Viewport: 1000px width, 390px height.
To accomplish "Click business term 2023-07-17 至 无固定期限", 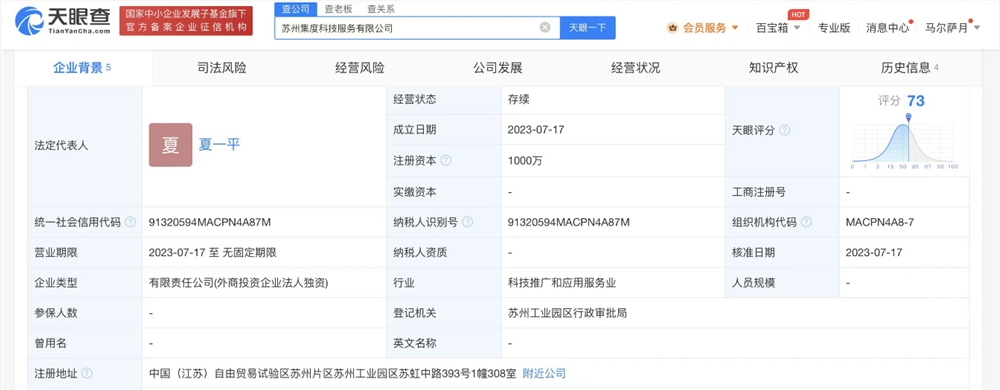I will coord(212,253).
